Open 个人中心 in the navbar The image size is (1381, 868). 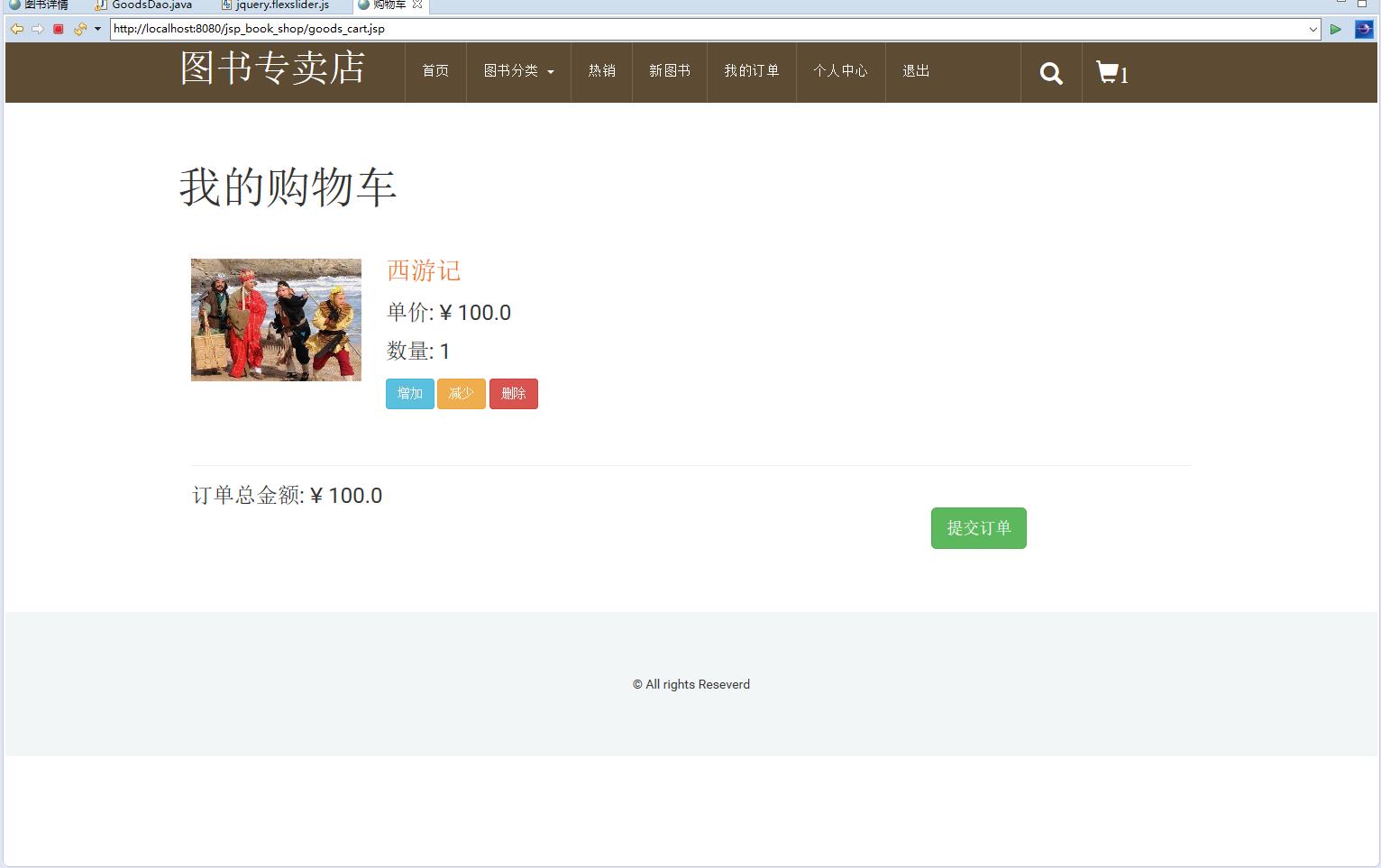click(840, 71)
